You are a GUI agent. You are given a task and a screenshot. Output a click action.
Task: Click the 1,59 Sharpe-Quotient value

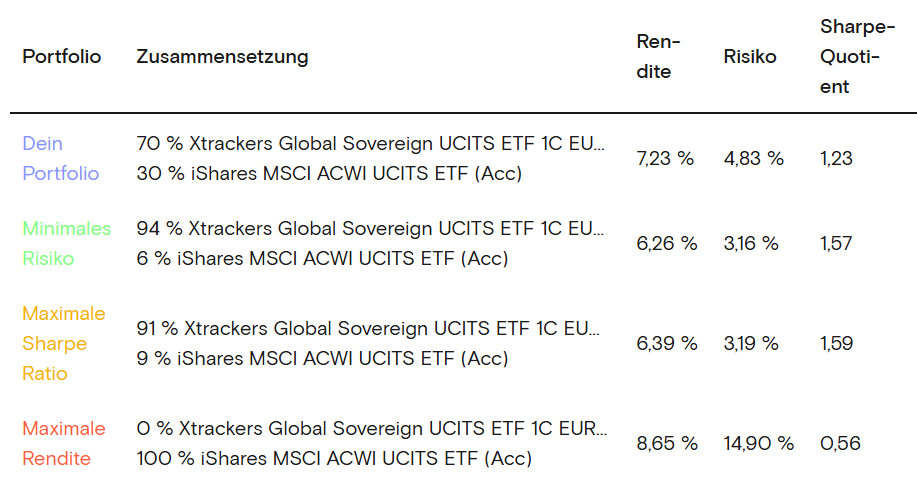pyautogui.click(x=836, y=343)
